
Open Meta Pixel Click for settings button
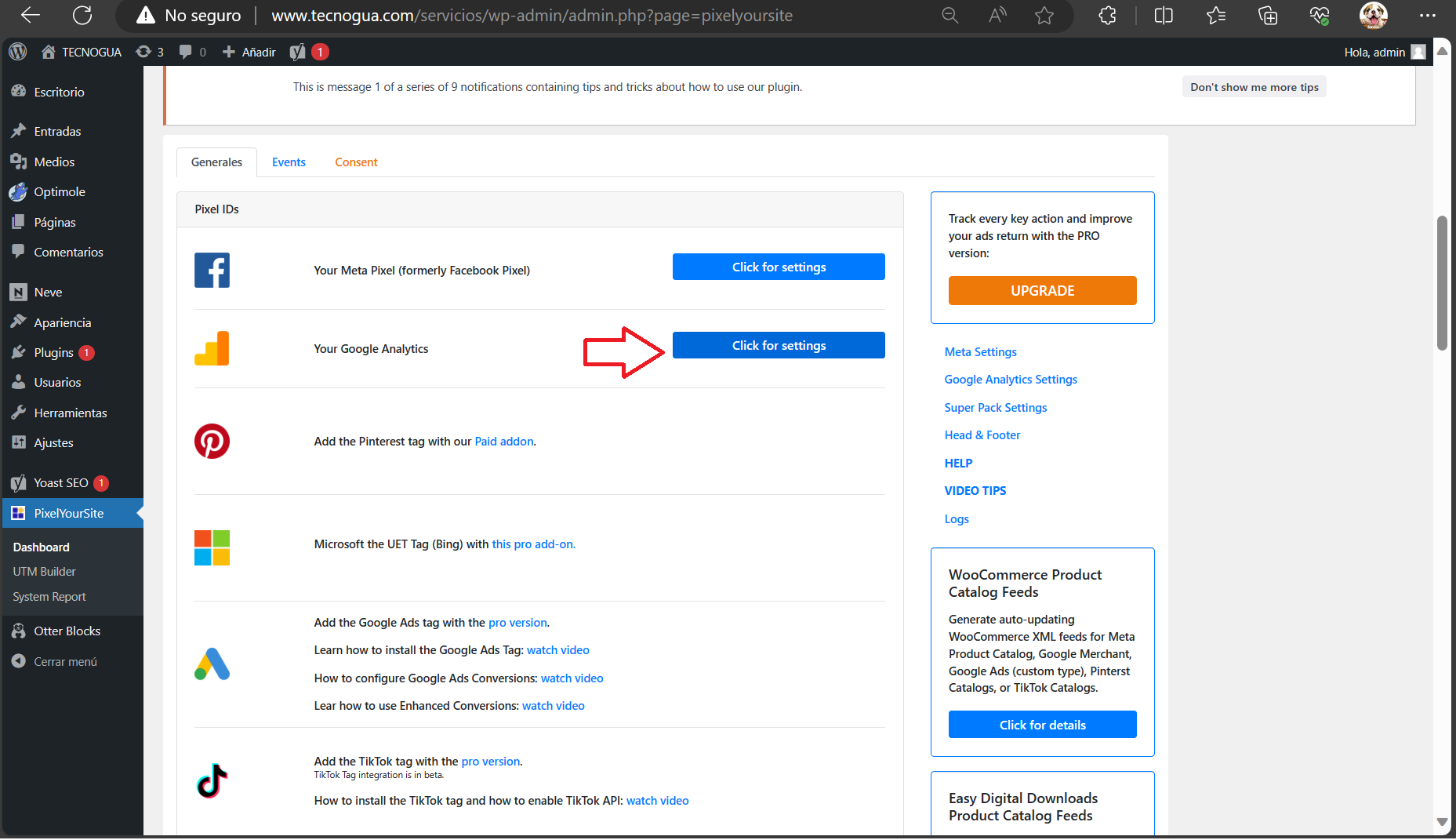[x=779, y=267]
